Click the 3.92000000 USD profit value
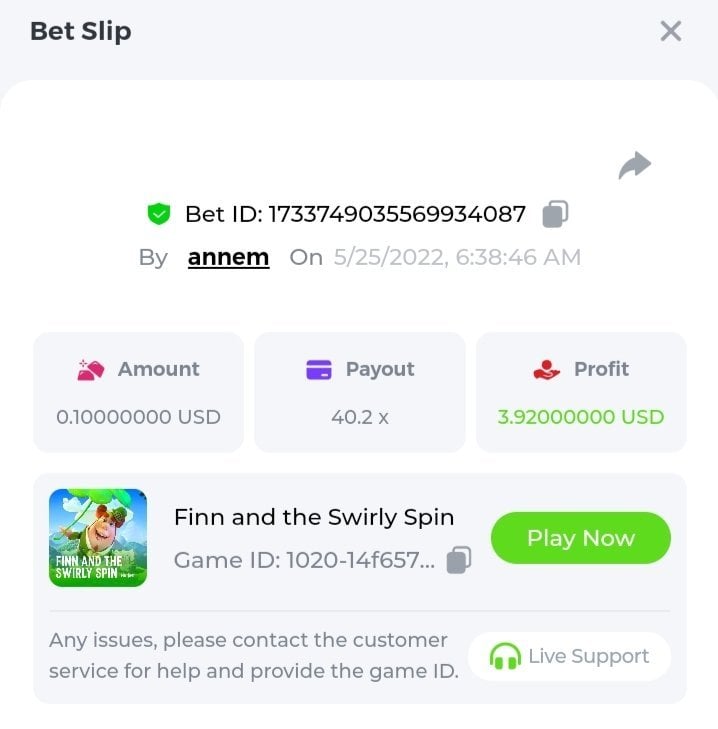Screen dimensions: 718x729 [x=581, y=417]
